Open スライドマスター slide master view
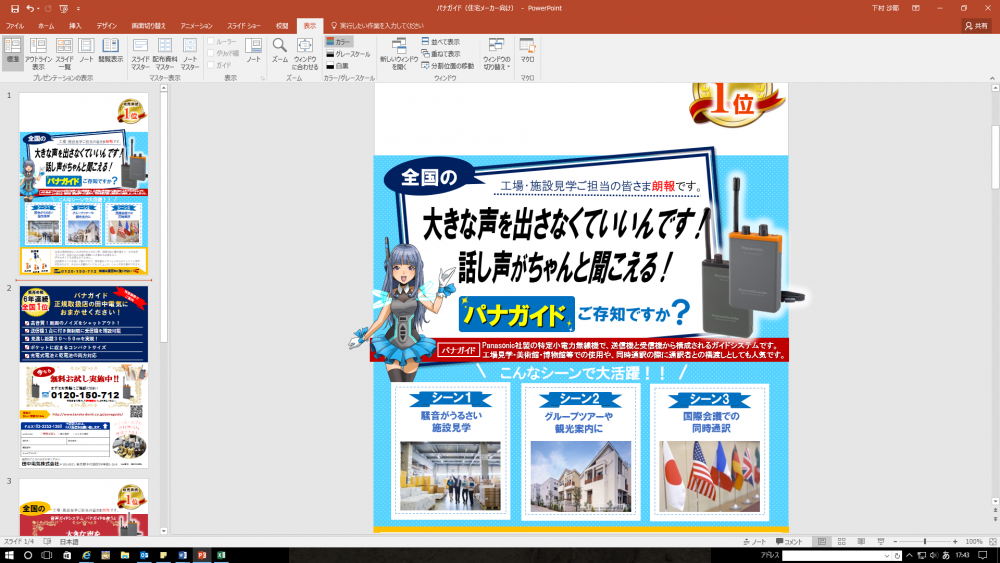This screenshot has height=563, width=1000. (140, 53)
